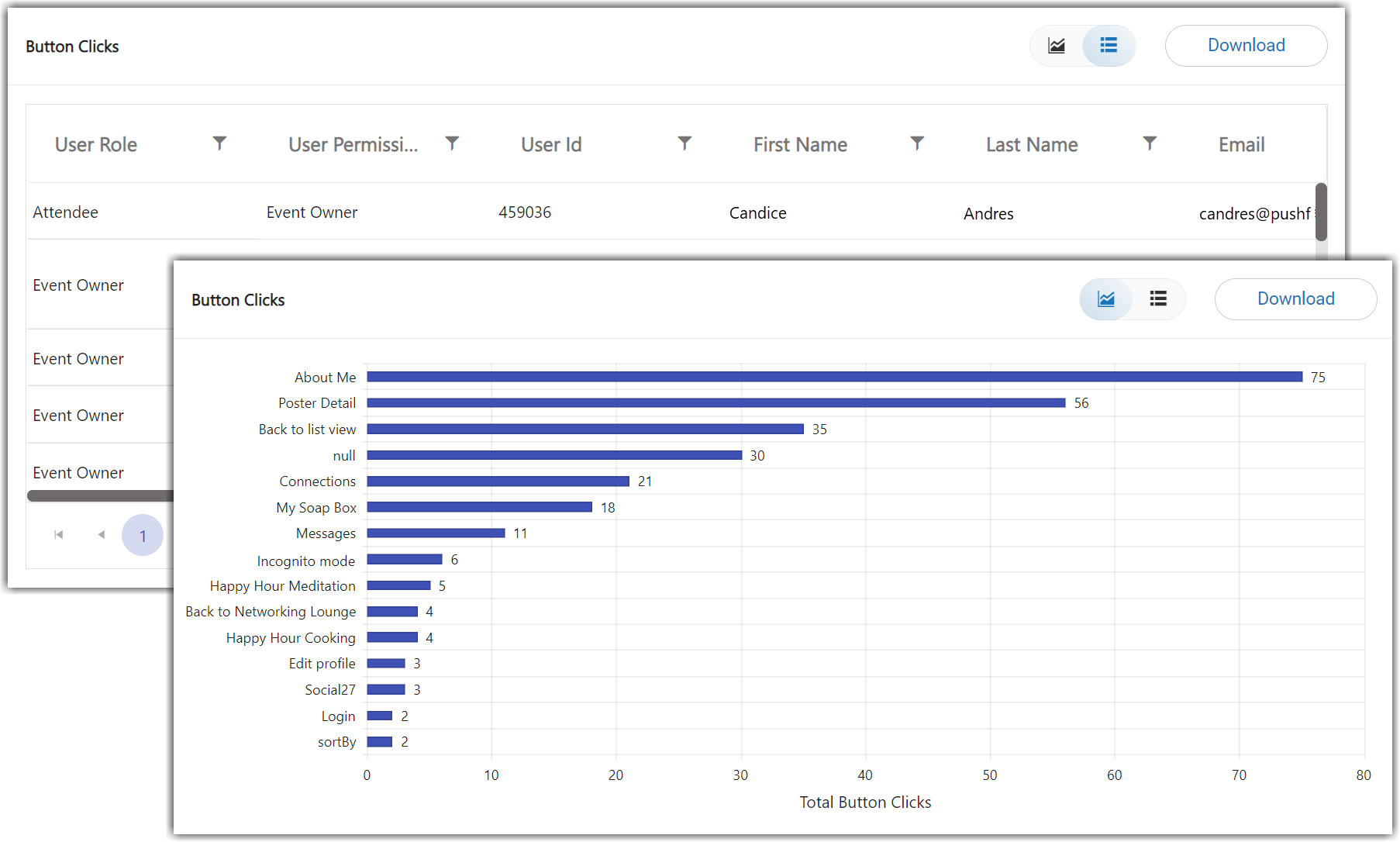Switch to chart view in back panel

(1057, 46)
